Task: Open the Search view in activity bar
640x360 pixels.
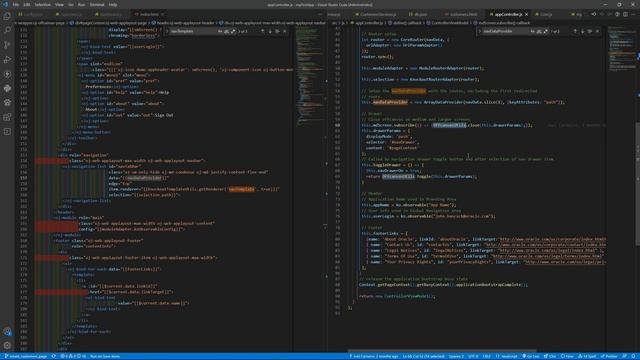Action: point(7,30)
